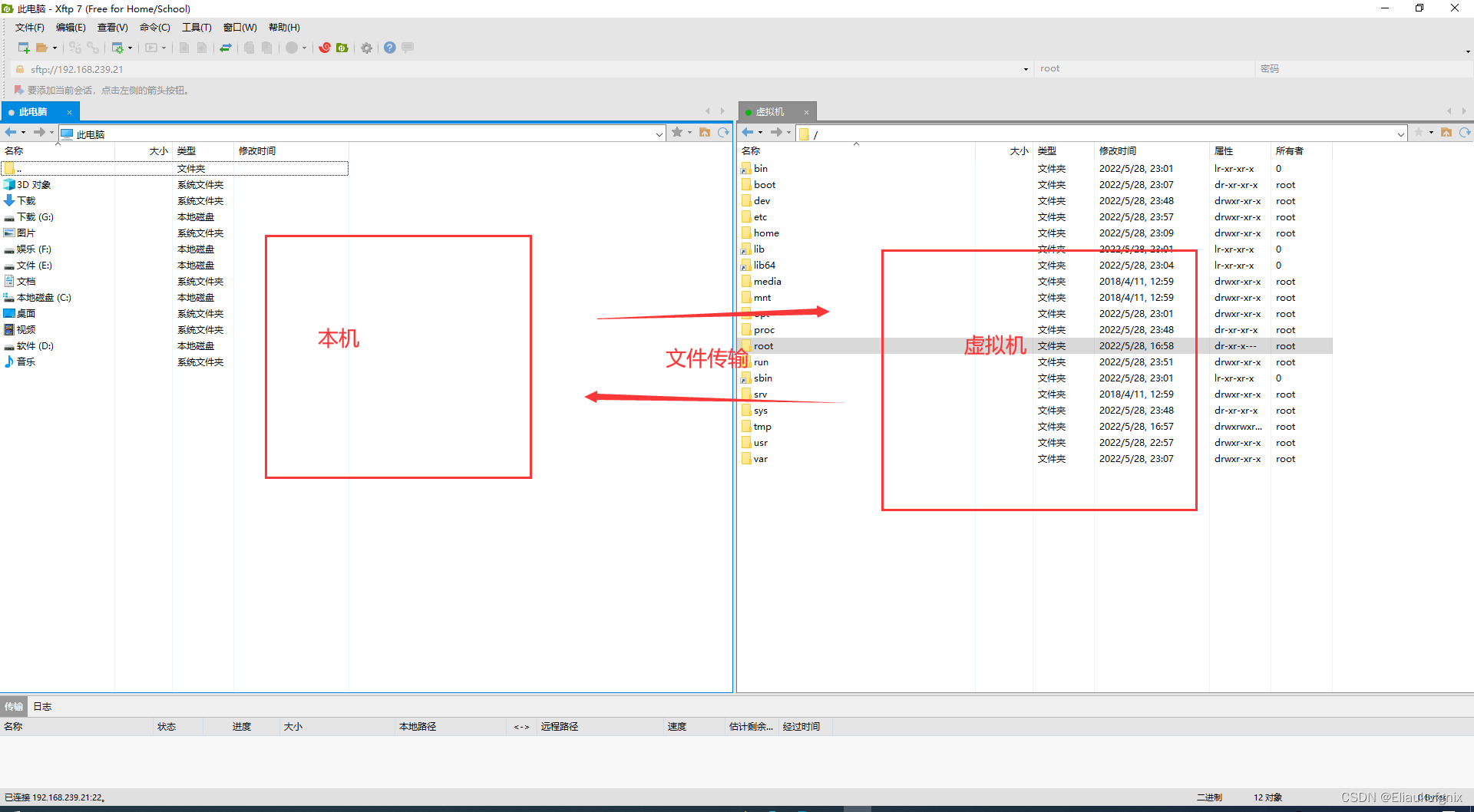1474x812 pixels.
Task: Click the root username field
Action: [x=1144, y=69]
